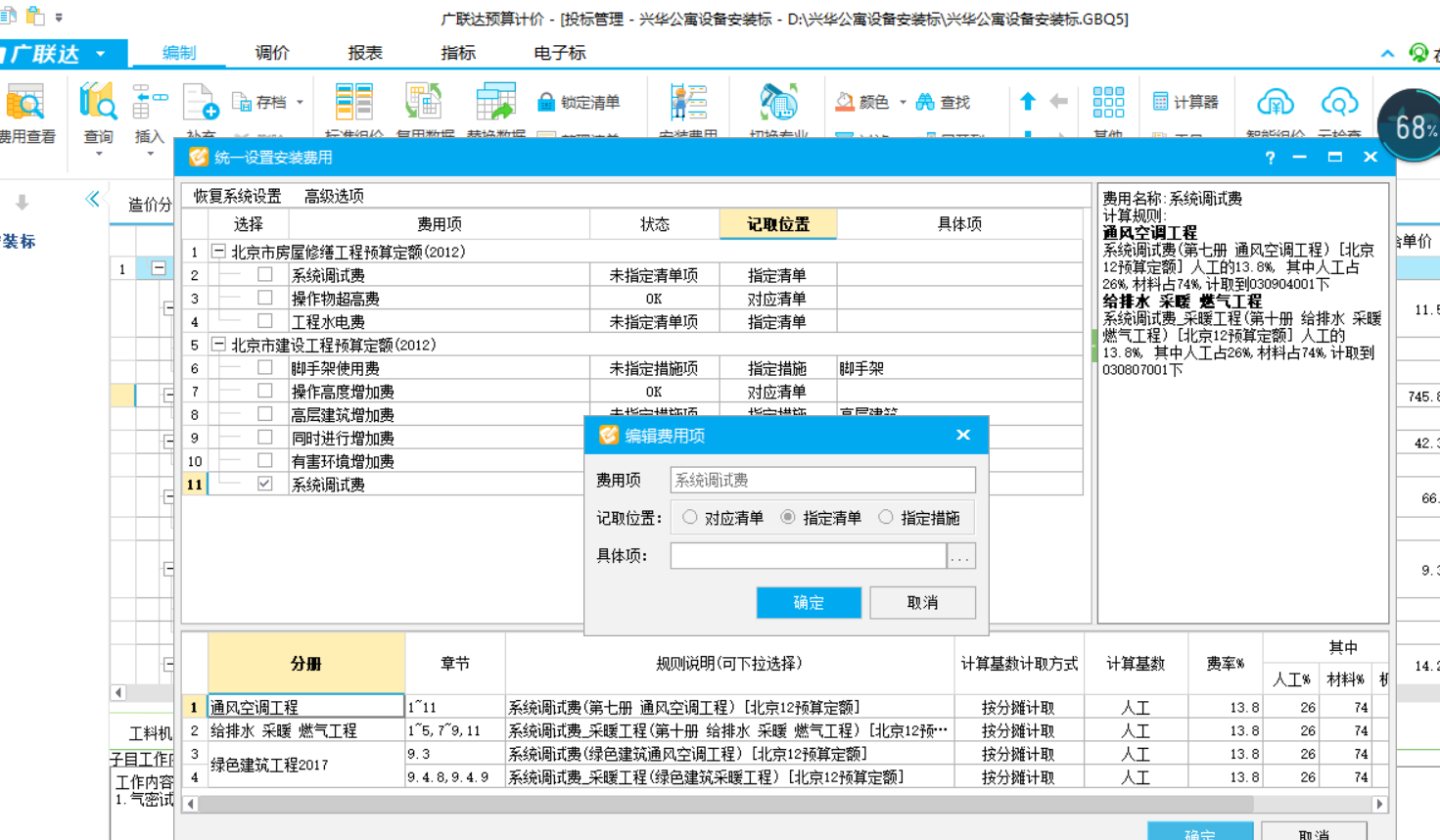Select the 对应清单 radio button

[690, 517]
